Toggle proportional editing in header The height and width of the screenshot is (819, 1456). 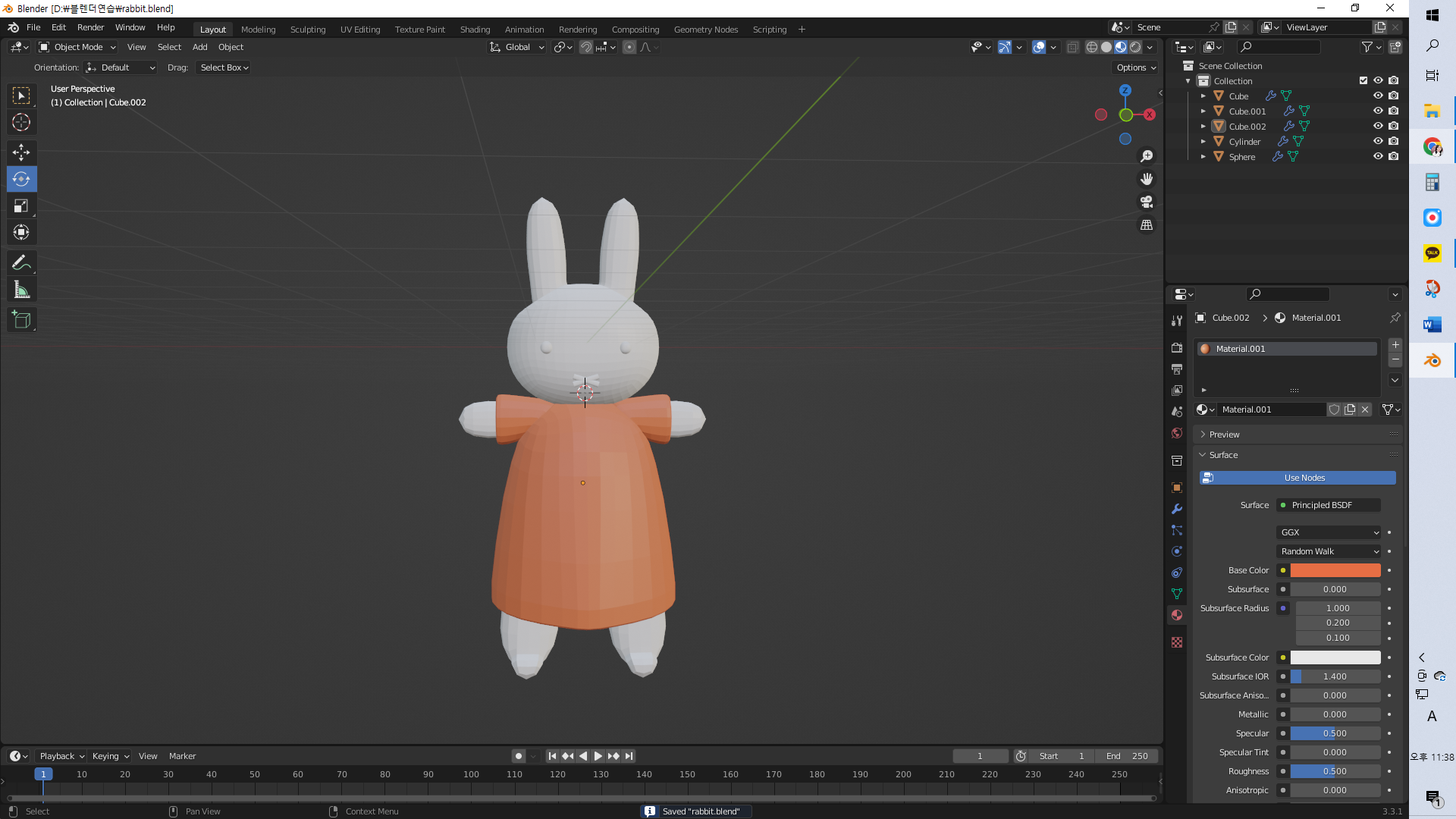pyautogui.click(x=629, y=47)
